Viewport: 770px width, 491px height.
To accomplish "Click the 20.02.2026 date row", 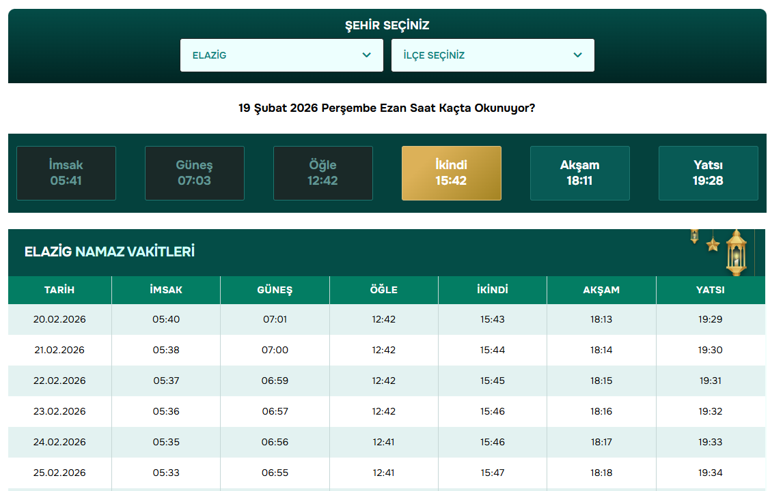I will pos(386,319).
